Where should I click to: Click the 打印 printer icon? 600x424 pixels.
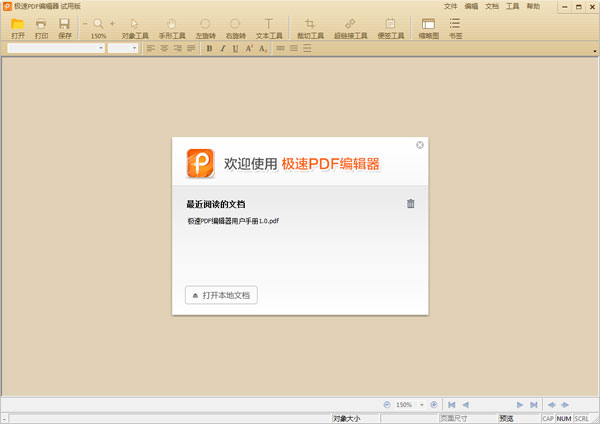click(41, 24)
